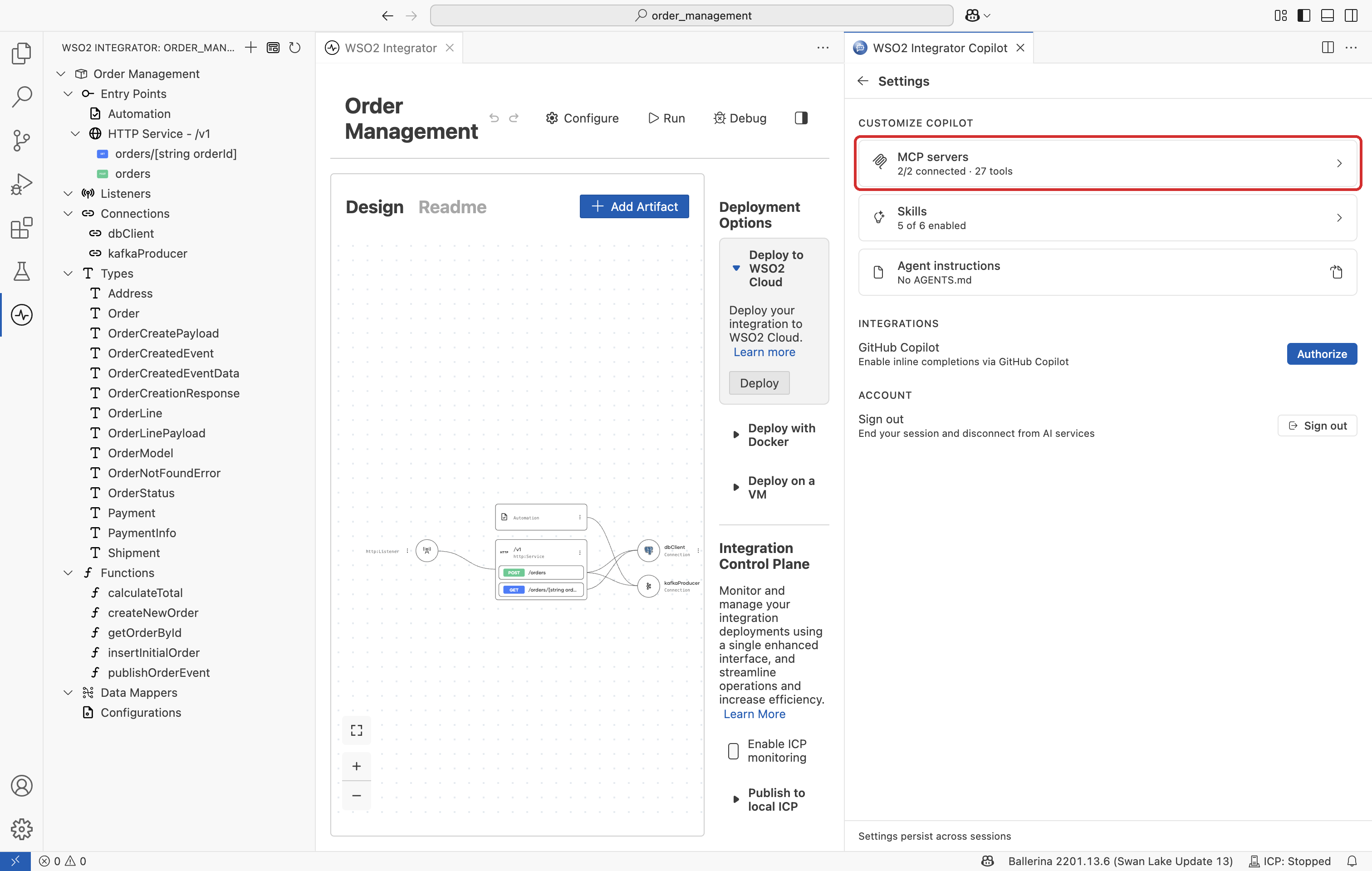Image resolution: width=1372 pixels, height=871 pixels.
Task: Select the WSO2 Integrator editor tab
Action: (x=390, y=48)
